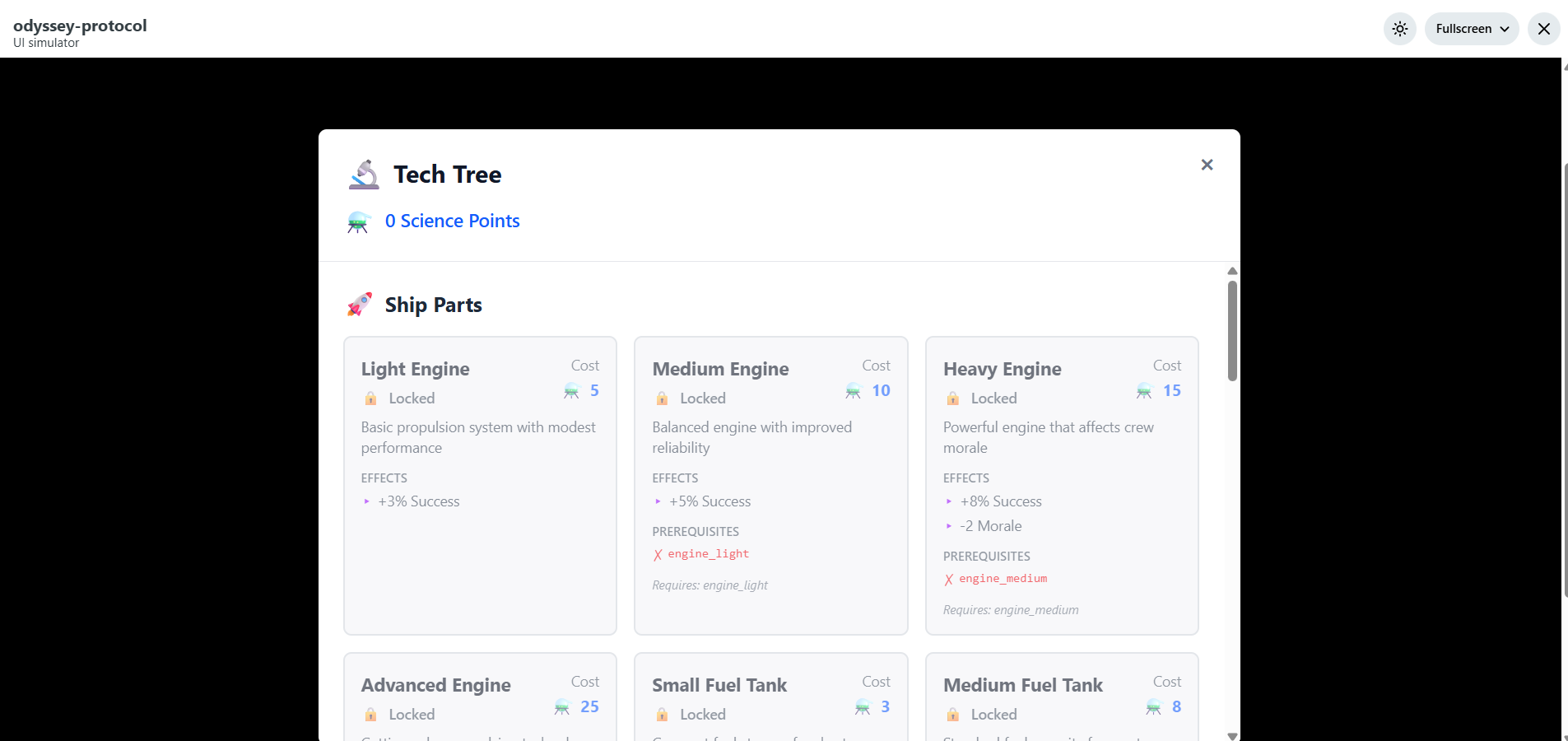
Task: Click the +8% Success effect on Heavy Engine
Action: [x=1001, y=501]
